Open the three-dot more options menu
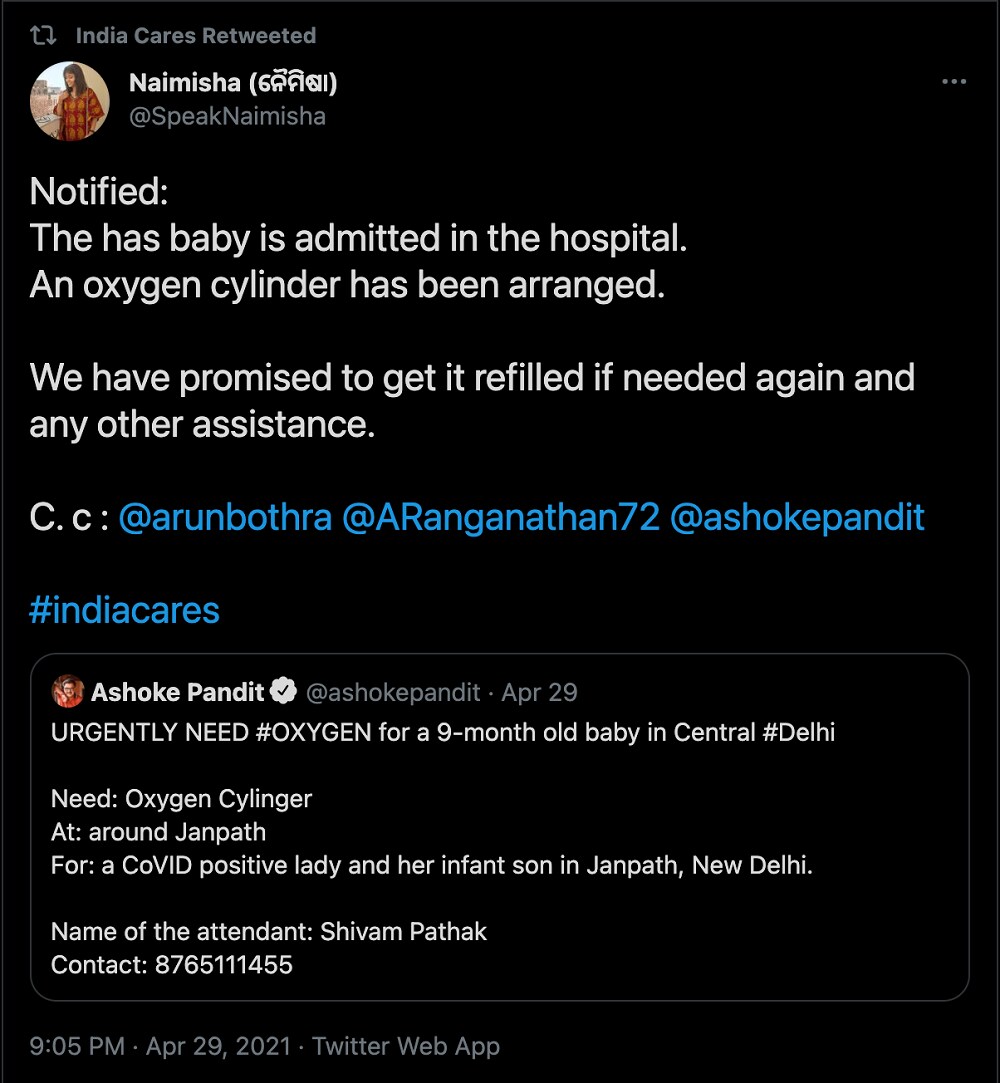This screenshot has width=1000, height=1083. tap(954, 82)
